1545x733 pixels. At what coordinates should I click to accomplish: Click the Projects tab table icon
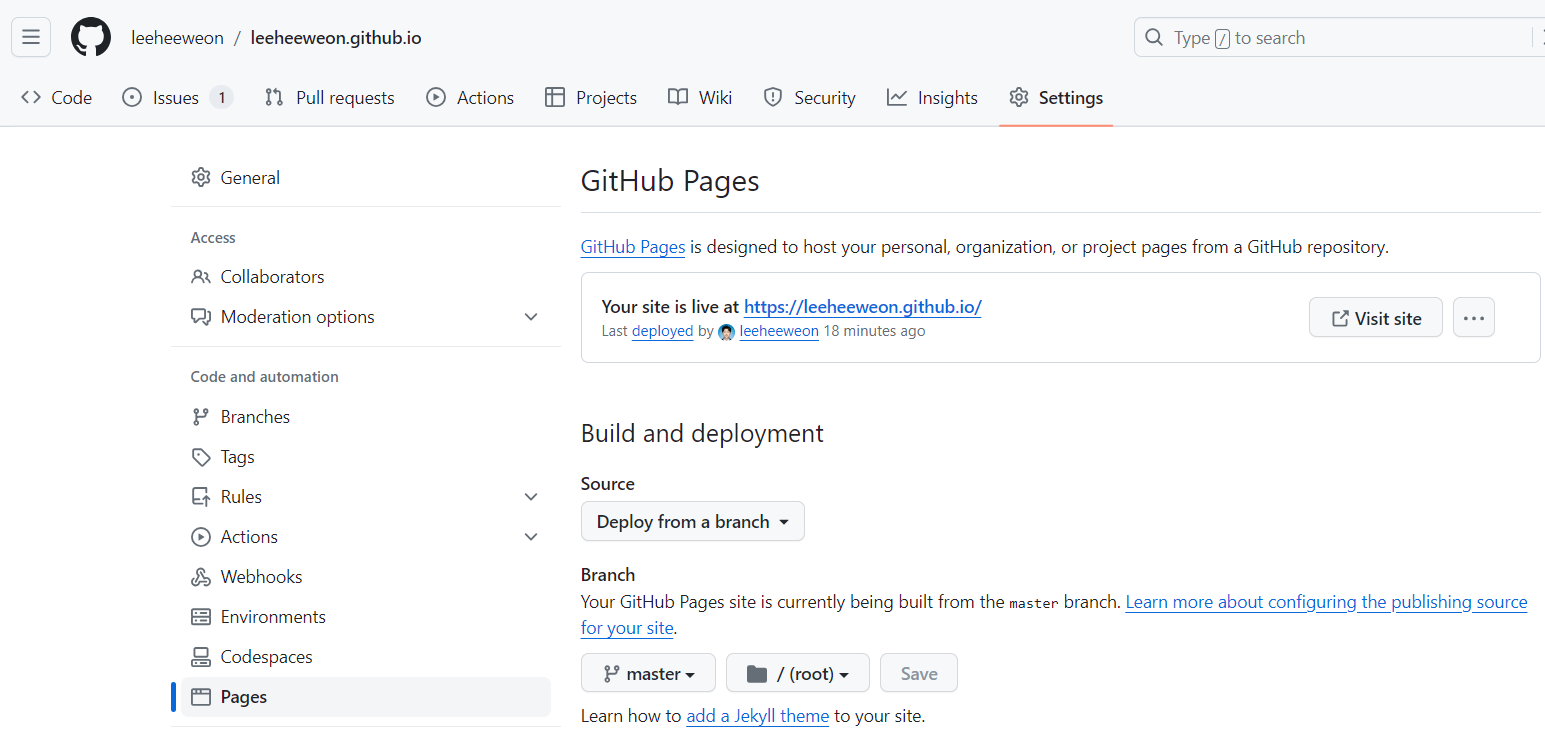point(554,98)
